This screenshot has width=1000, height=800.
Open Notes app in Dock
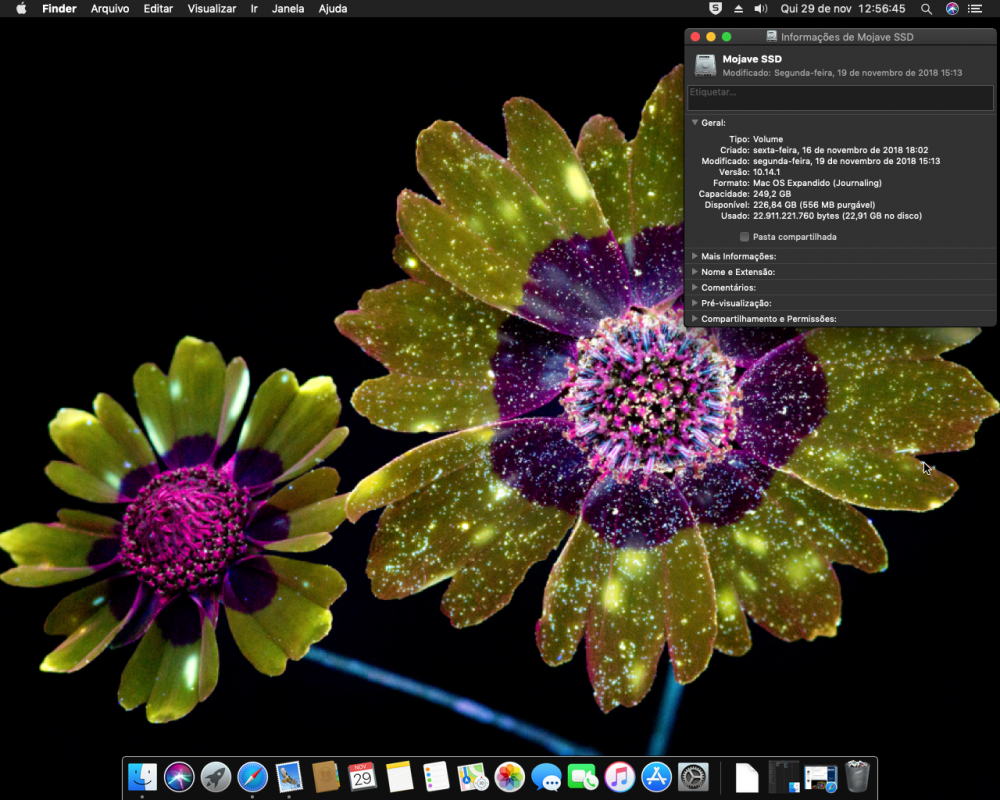point(399,776)
